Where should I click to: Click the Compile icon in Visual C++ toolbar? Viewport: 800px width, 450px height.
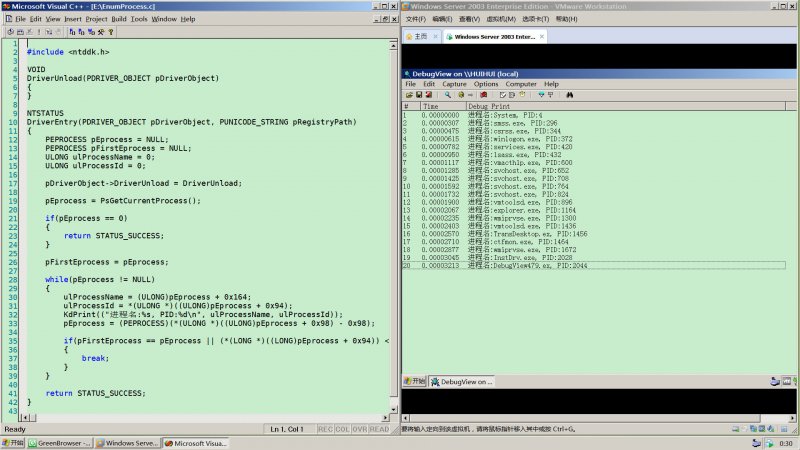10,32
